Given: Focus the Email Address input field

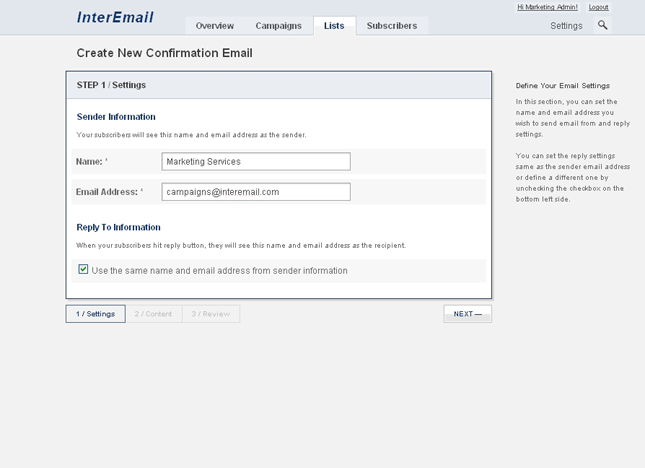Looking at the screenshot, I should (x=256, y=192).
